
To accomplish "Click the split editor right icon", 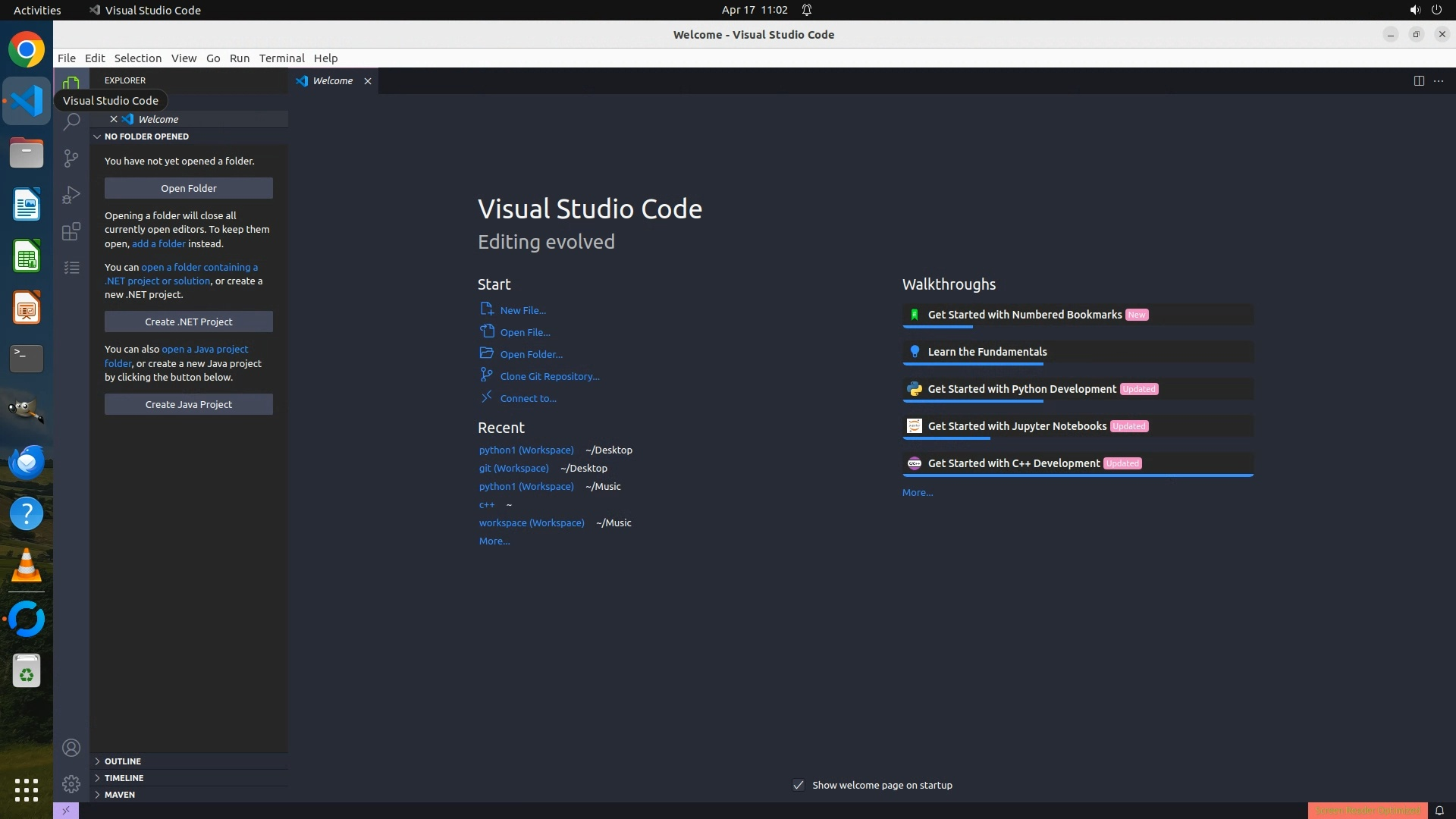I will (x=1418, y=81).
